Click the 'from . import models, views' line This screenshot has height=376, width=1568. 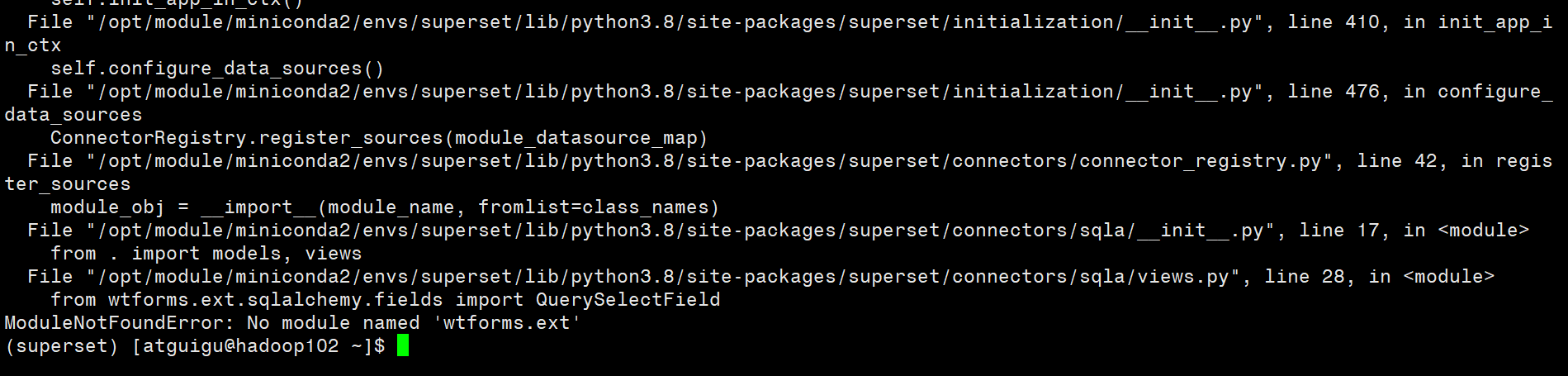[x=206, y=253]
